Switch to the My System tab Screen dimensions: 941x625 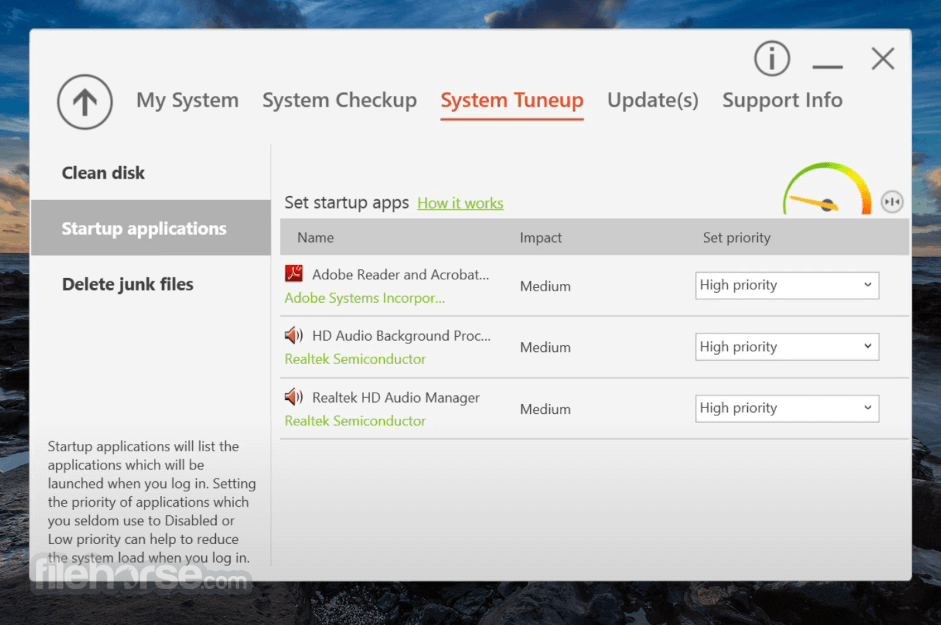(187, 100)
